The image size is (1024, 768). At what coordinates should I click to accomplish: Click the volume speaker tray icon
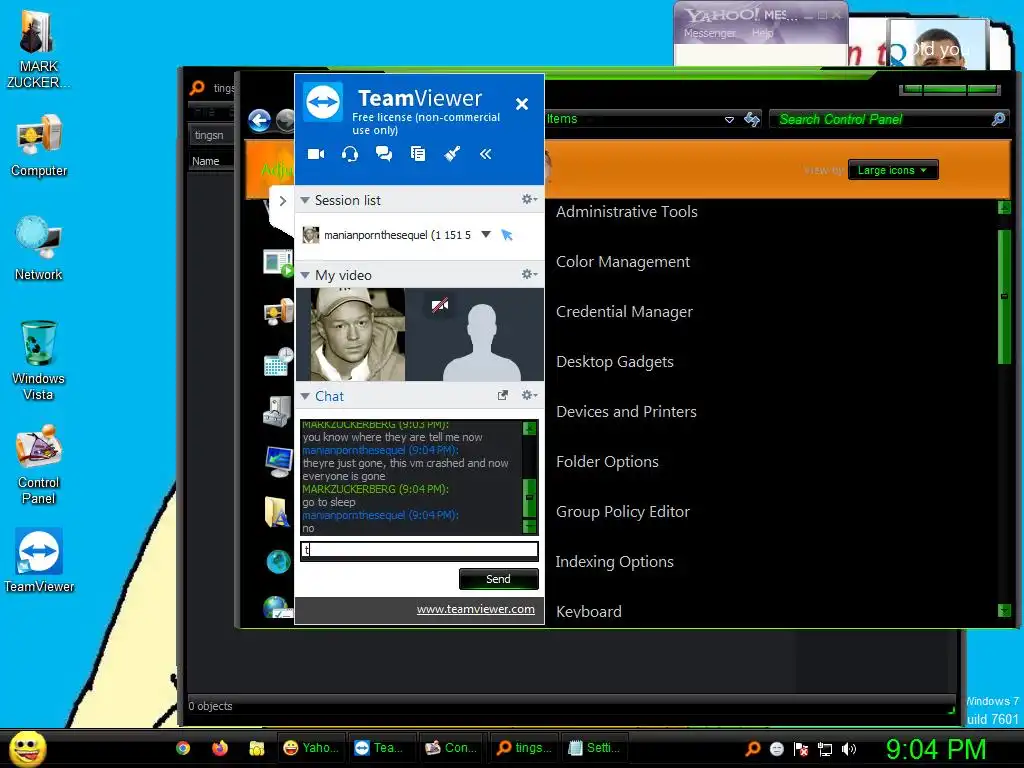click(x=849, y=749)
